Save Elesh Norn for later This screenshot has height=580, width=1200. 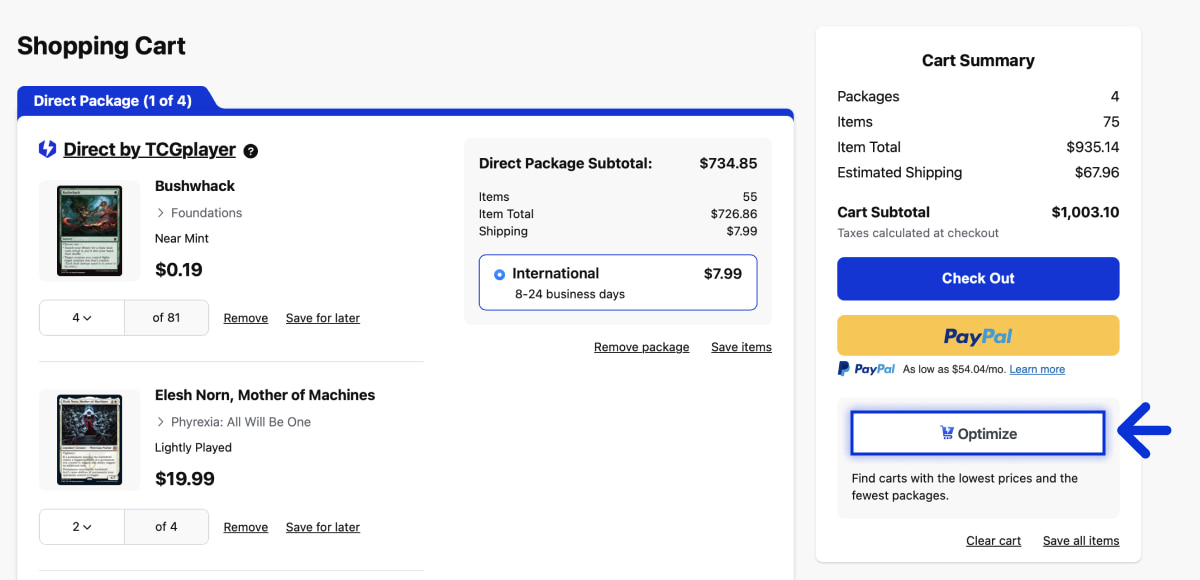[x=322, y=527]
